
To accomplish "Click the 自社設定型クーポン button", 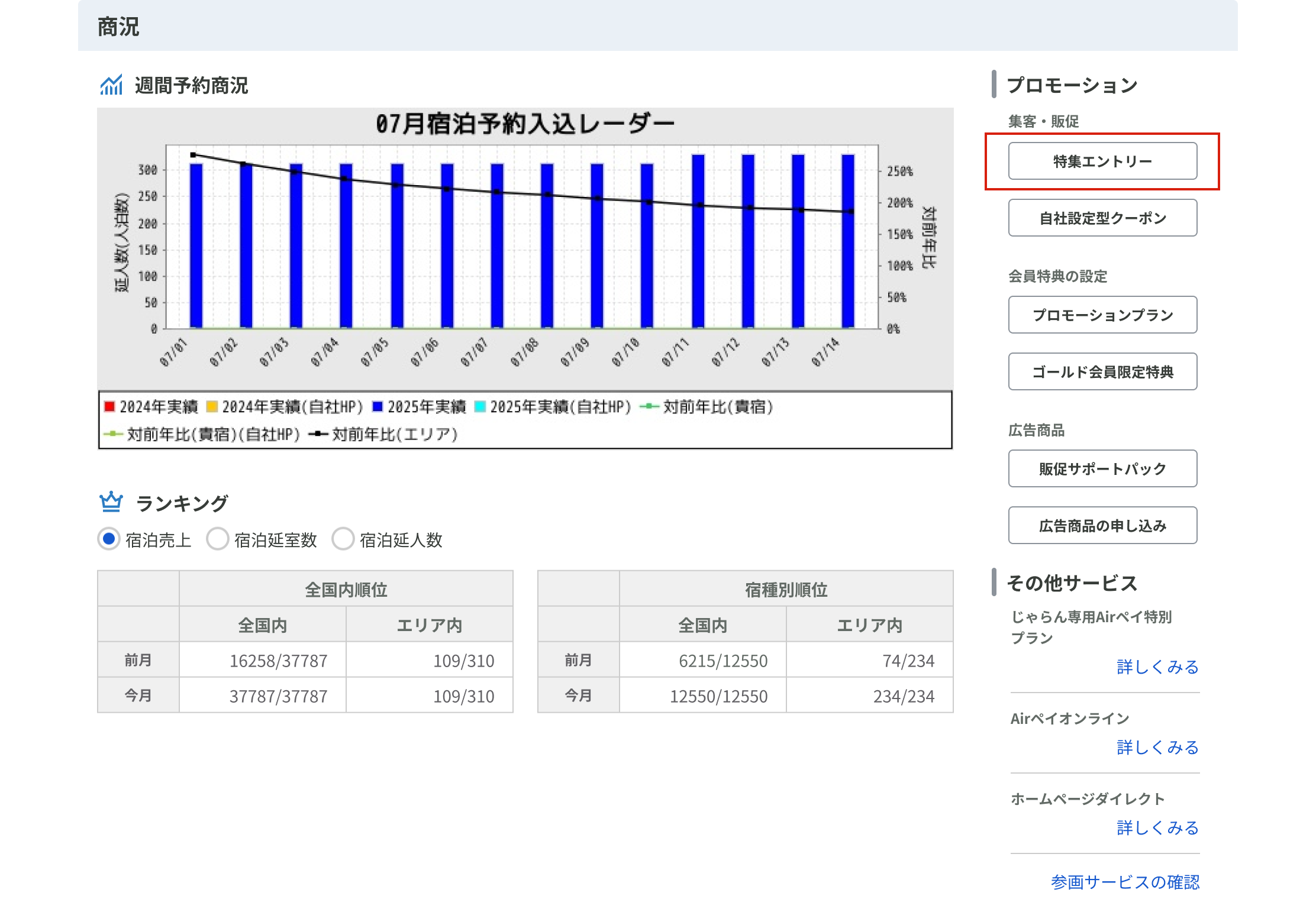I will click(1102, 218).
